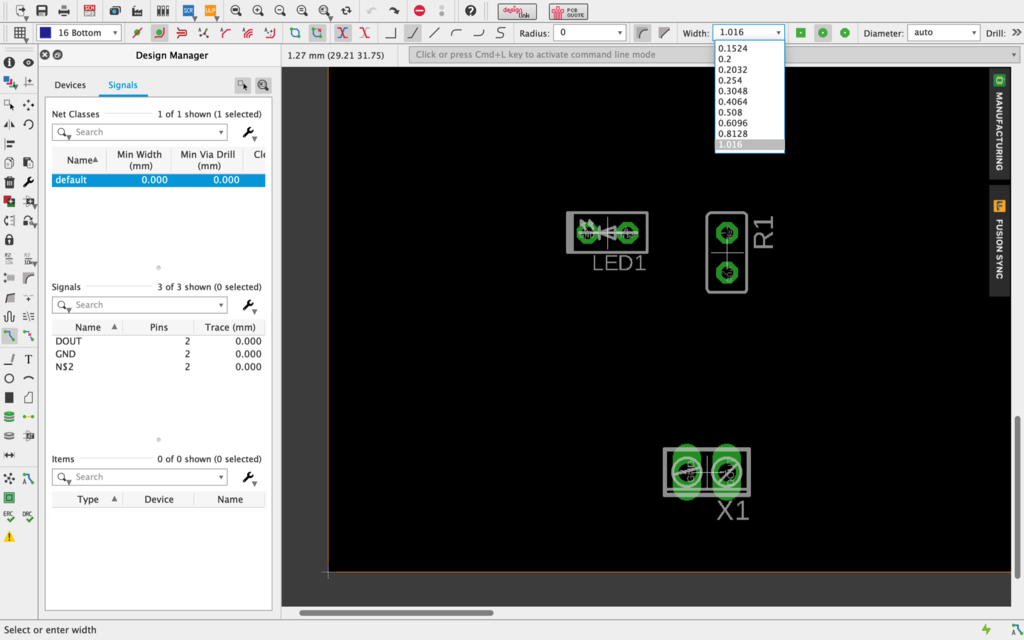Click the redo arrow icon

tap(394, 10)
